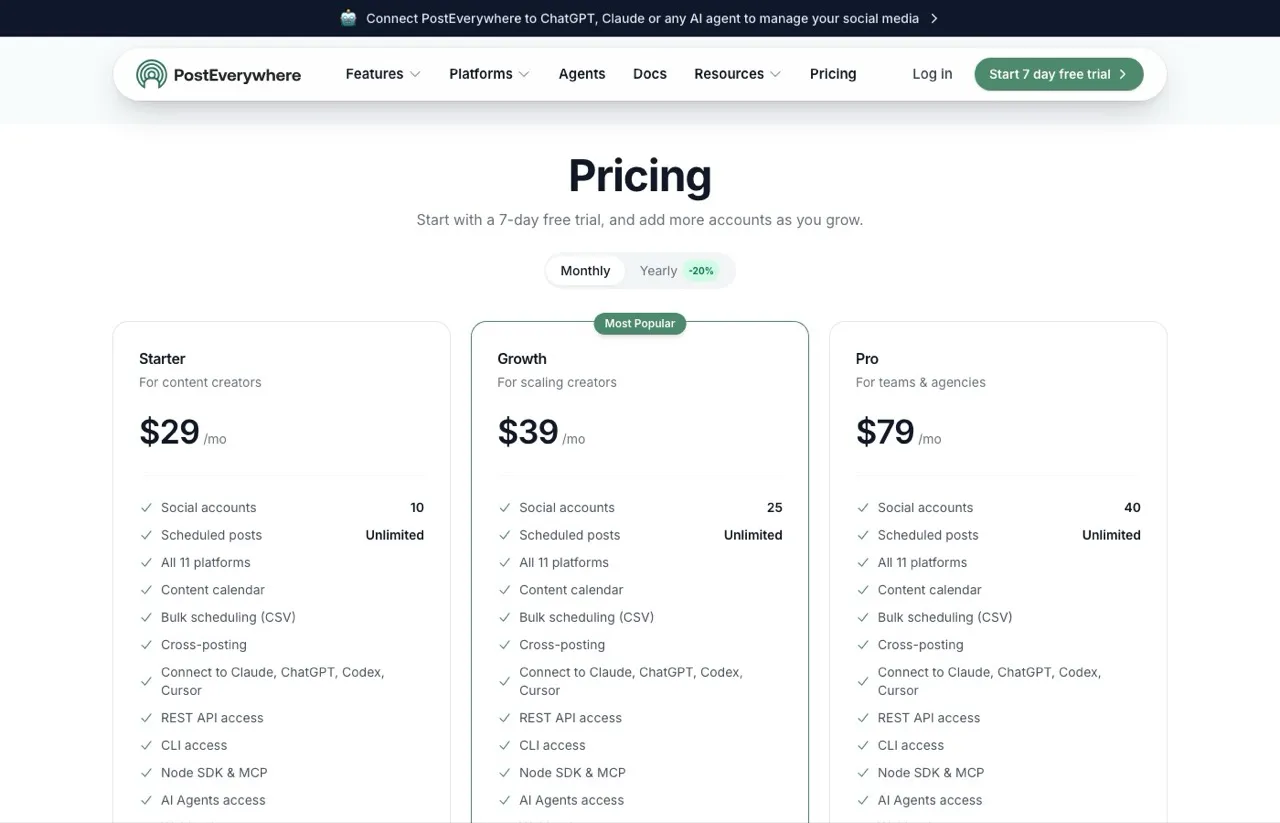
Task: Click the checkmark beside Growth Cross-posting
Action: [505, 645]
